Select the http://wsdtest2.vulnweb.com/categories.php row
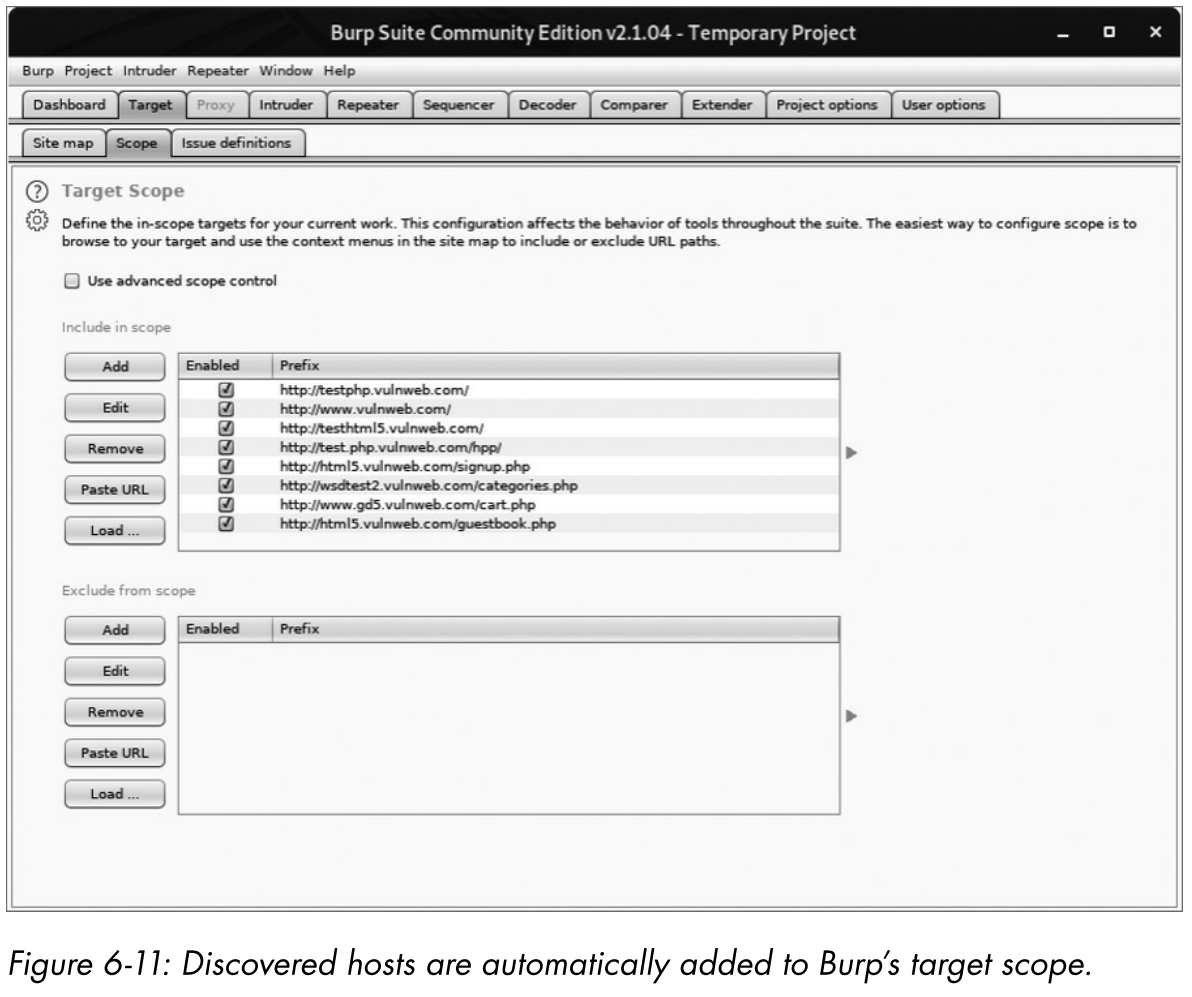The height and width of the screenshot is (997, 1192). click(428, 486)
